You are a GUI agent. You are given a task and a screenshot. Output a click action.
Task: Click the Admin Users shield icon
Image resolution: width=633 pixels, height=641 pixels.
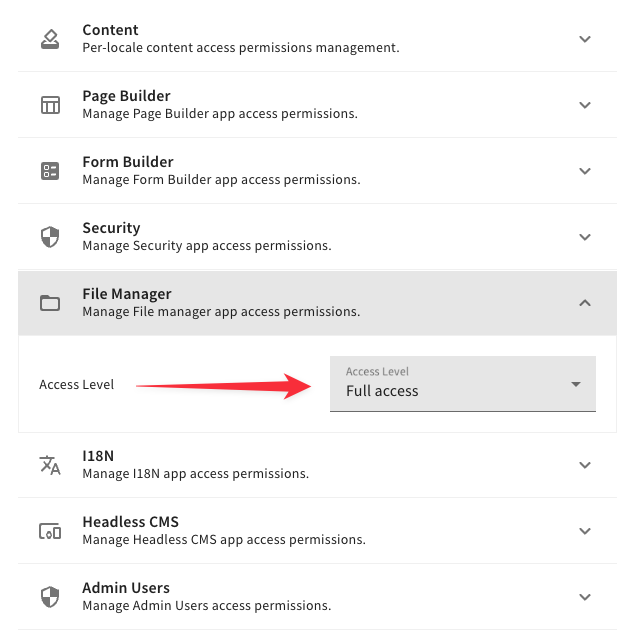(x=50, y=597)
